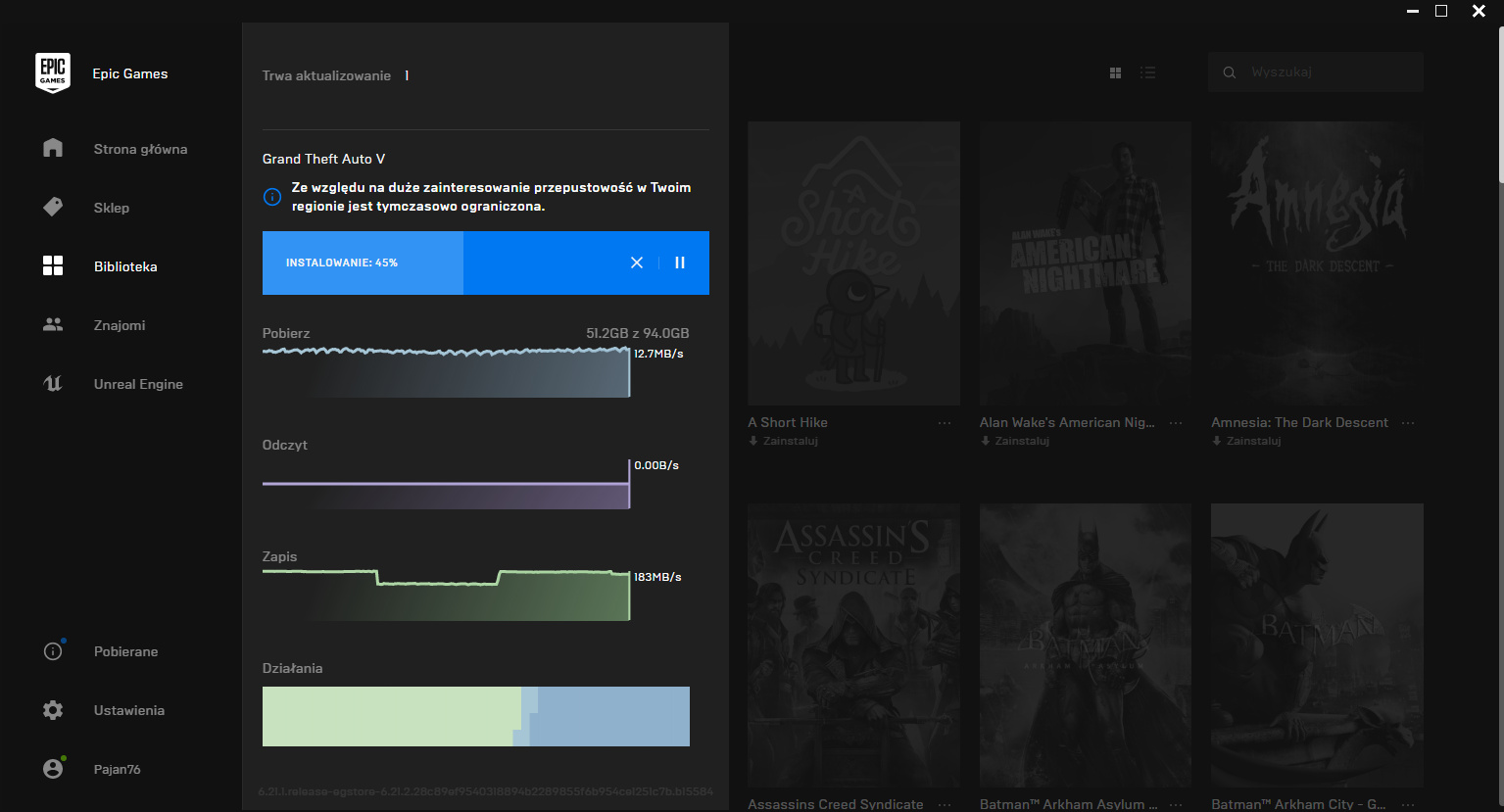Image resolution: width=1504 pixels, height=812 pixels.
Task: Click the Działania activity bar
Action: click(476, 716)
